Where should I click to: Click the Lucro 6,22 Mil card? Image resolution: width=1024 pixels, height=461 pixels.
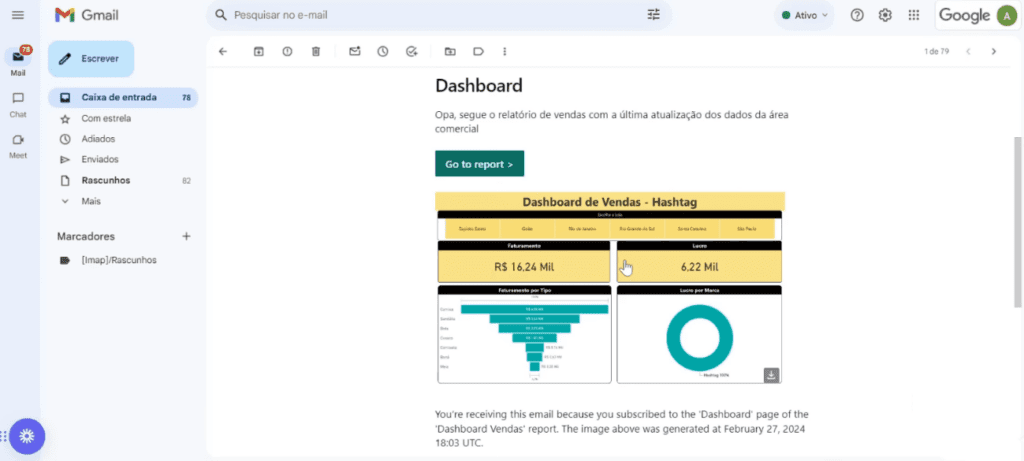pyautogui.click(x=699, y=261)
